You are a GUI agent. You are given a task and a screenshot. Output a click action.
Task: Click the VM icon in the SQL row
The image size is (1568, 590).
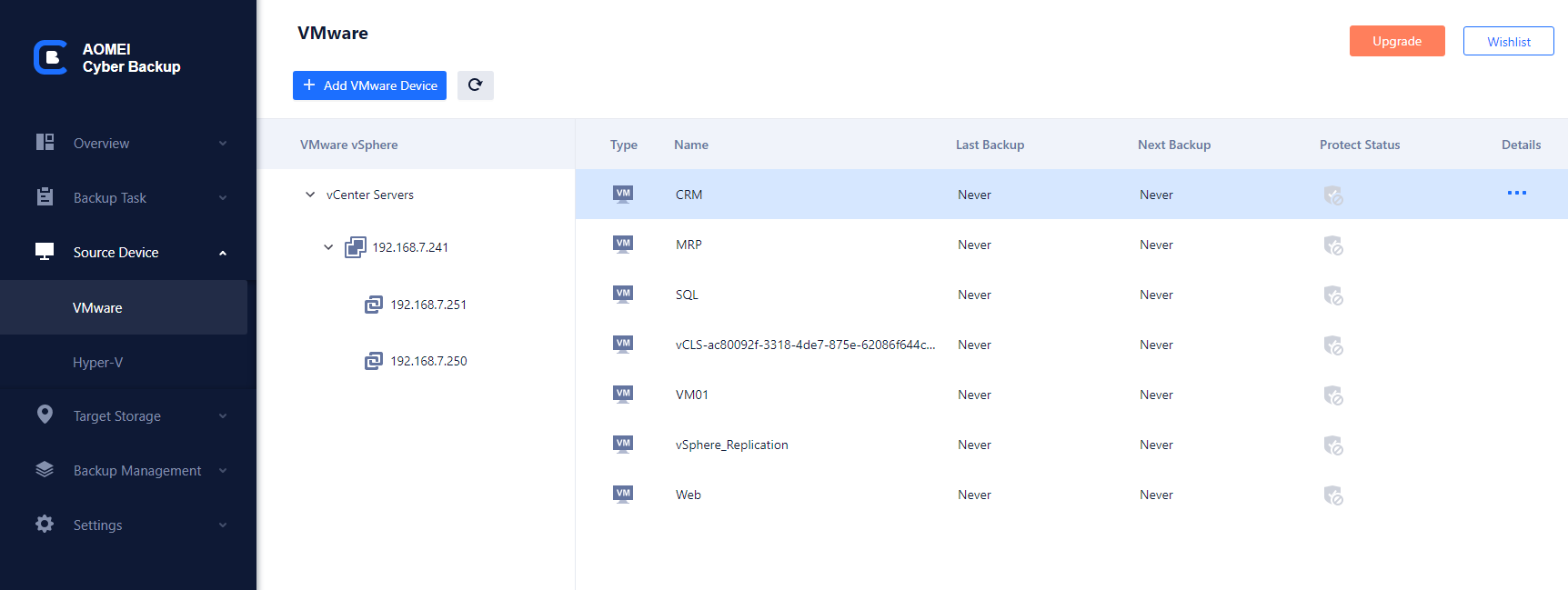click(623, 295)
